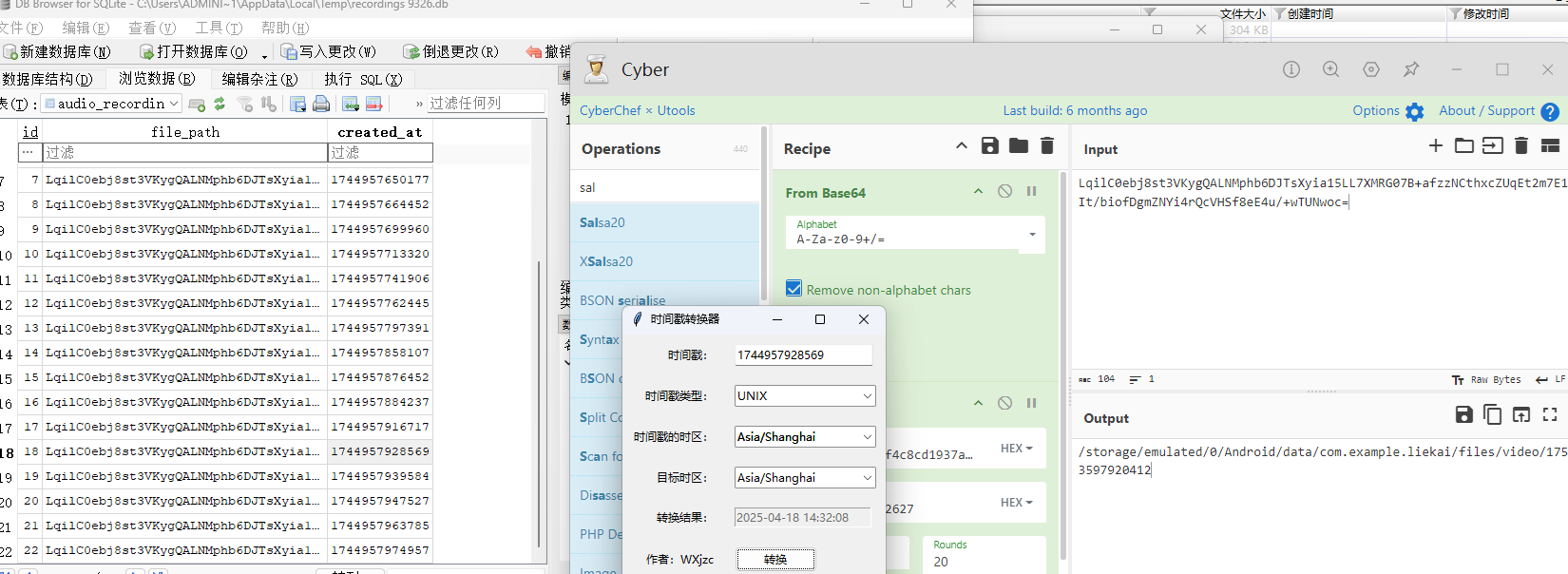Switch to the 浏览数据(B) tab
The image size is (1568, 574).
(157, 79)
